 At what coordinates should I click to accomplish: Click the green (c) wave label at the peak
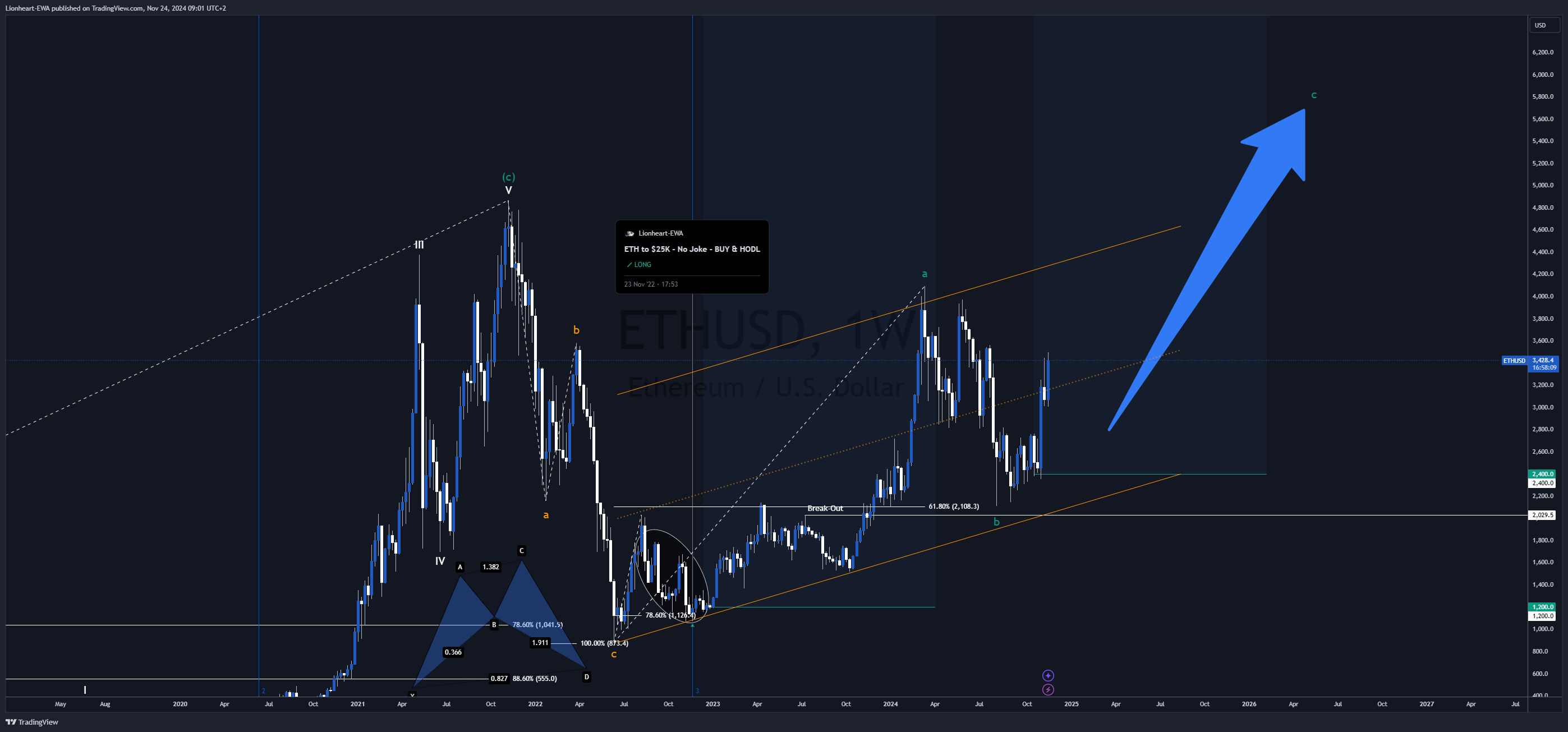(x=508, y=177)
